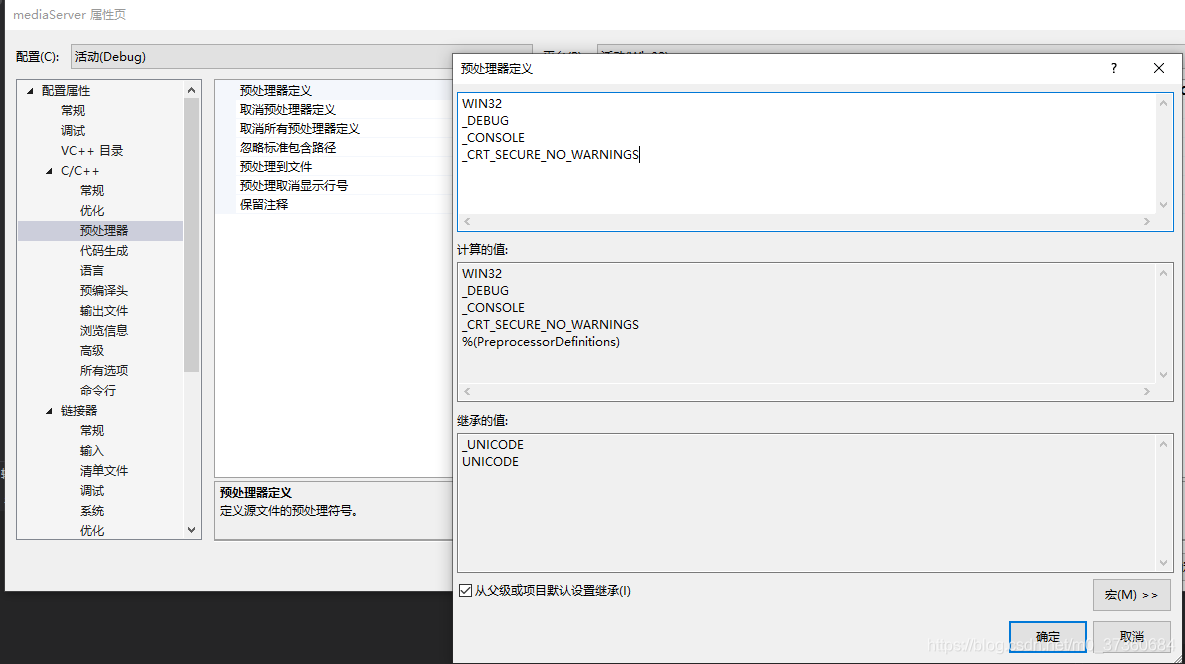Click left arrow of edit box horizontal scrollbar

point(467,221)
